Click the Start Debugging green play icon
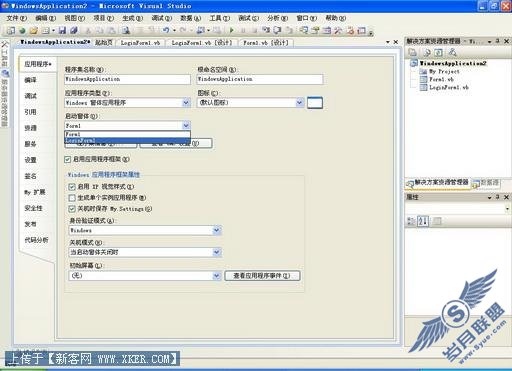The width and height of the screenshot is (512, 371). [232, 31]
